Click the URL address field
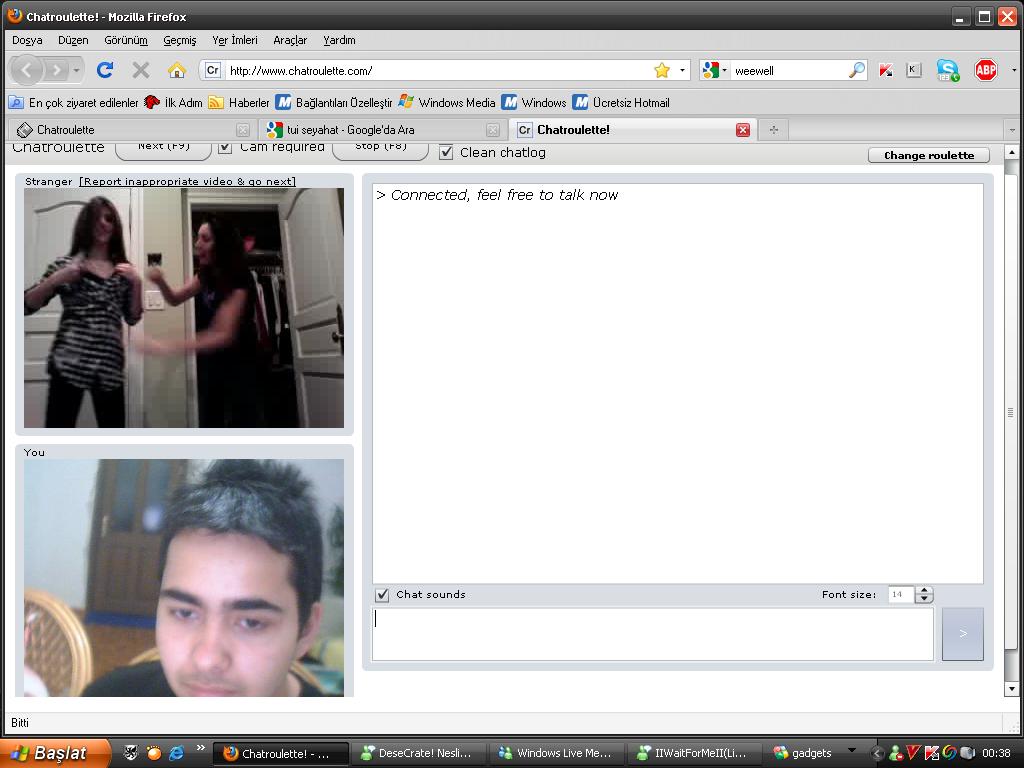Screen dimensions: 1024x768 coord(438,71)
